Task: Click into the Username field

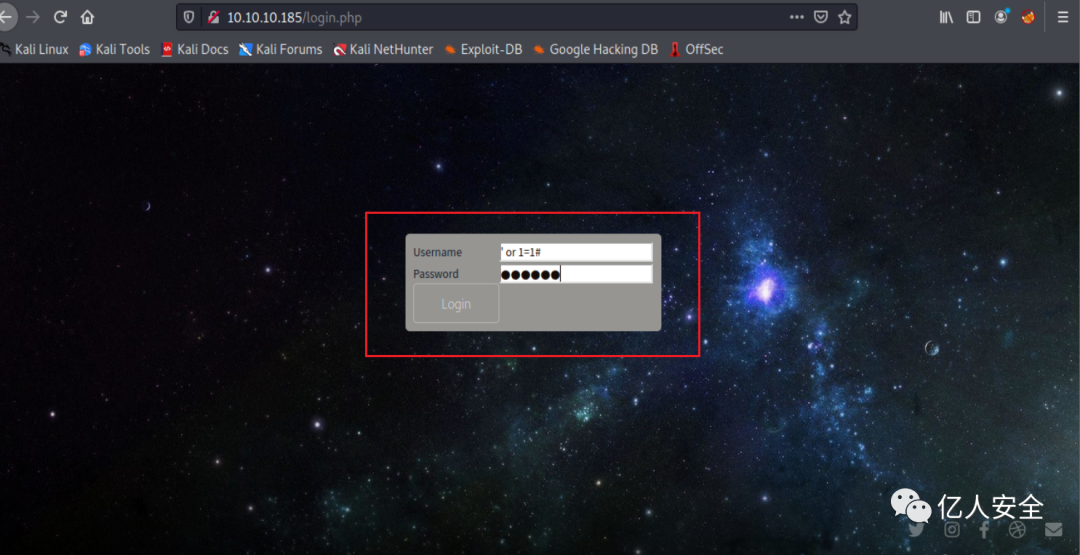Action: tap(576, 252)
